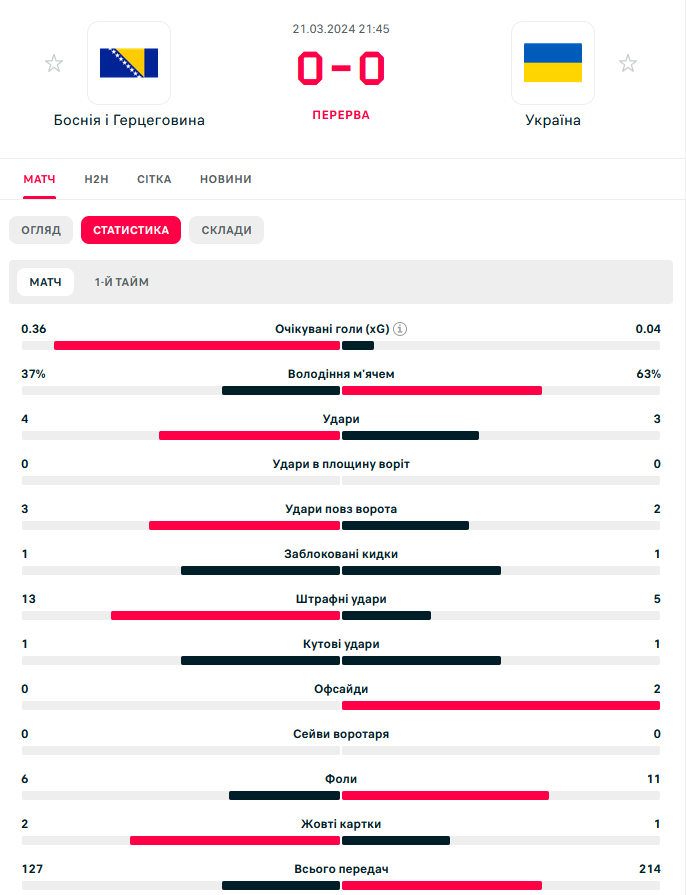Open the xG info icon
Screen dimensions: 686x895
click(x=400, y=329)
